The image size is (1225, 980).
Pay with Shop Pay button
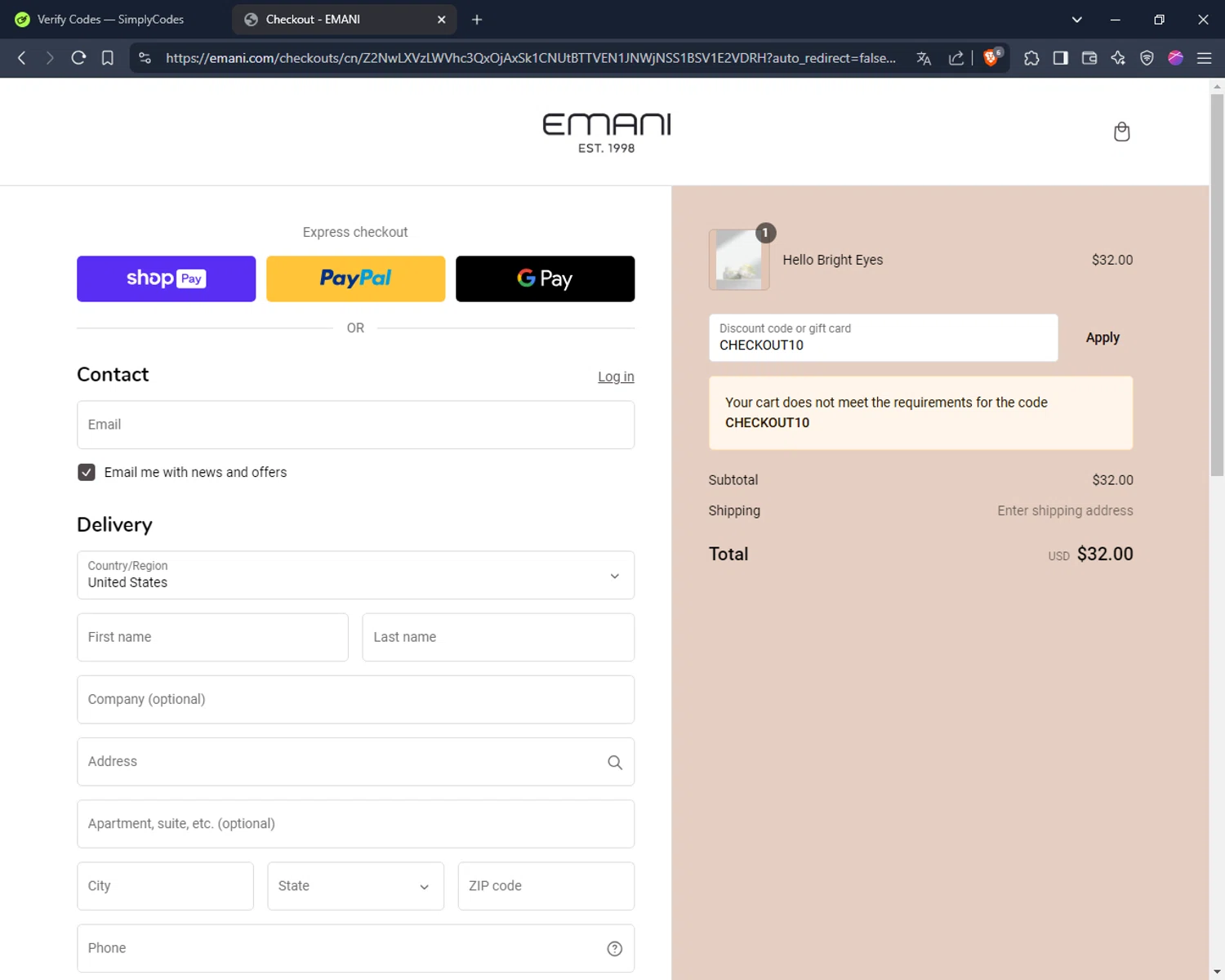pos(166,278)
